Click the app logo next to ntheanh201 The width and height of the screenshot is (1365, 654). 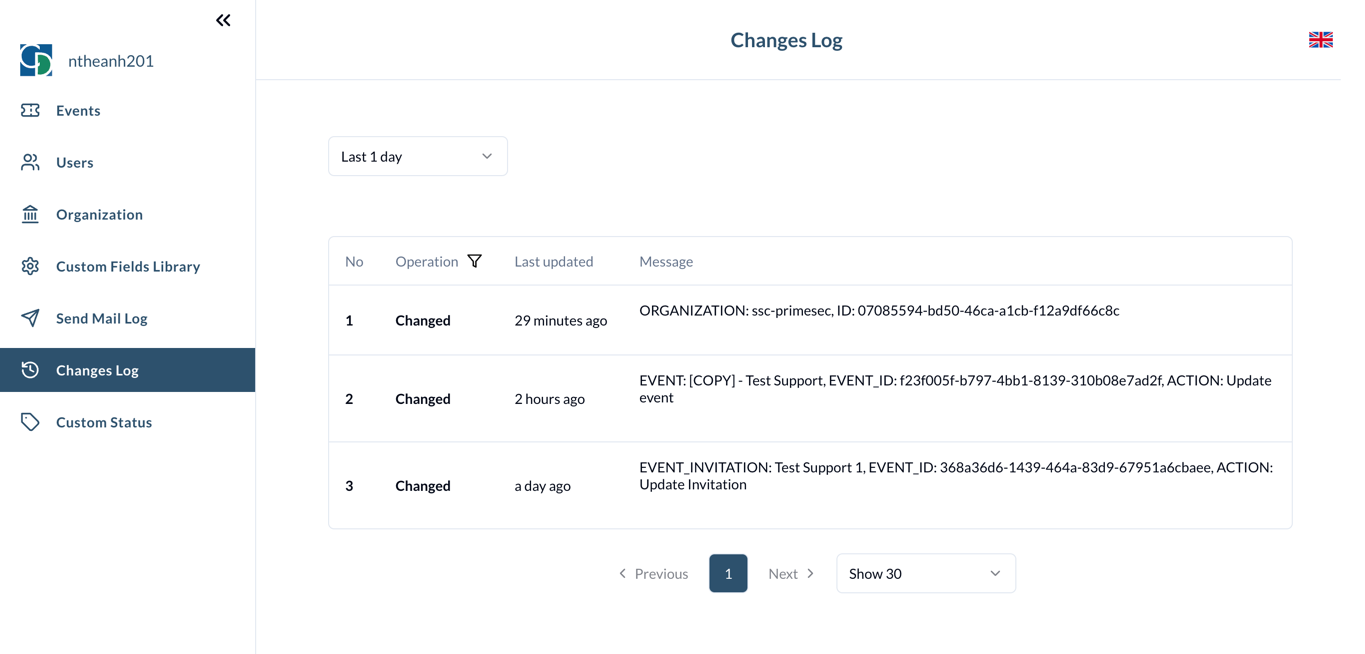coord(36,60)
